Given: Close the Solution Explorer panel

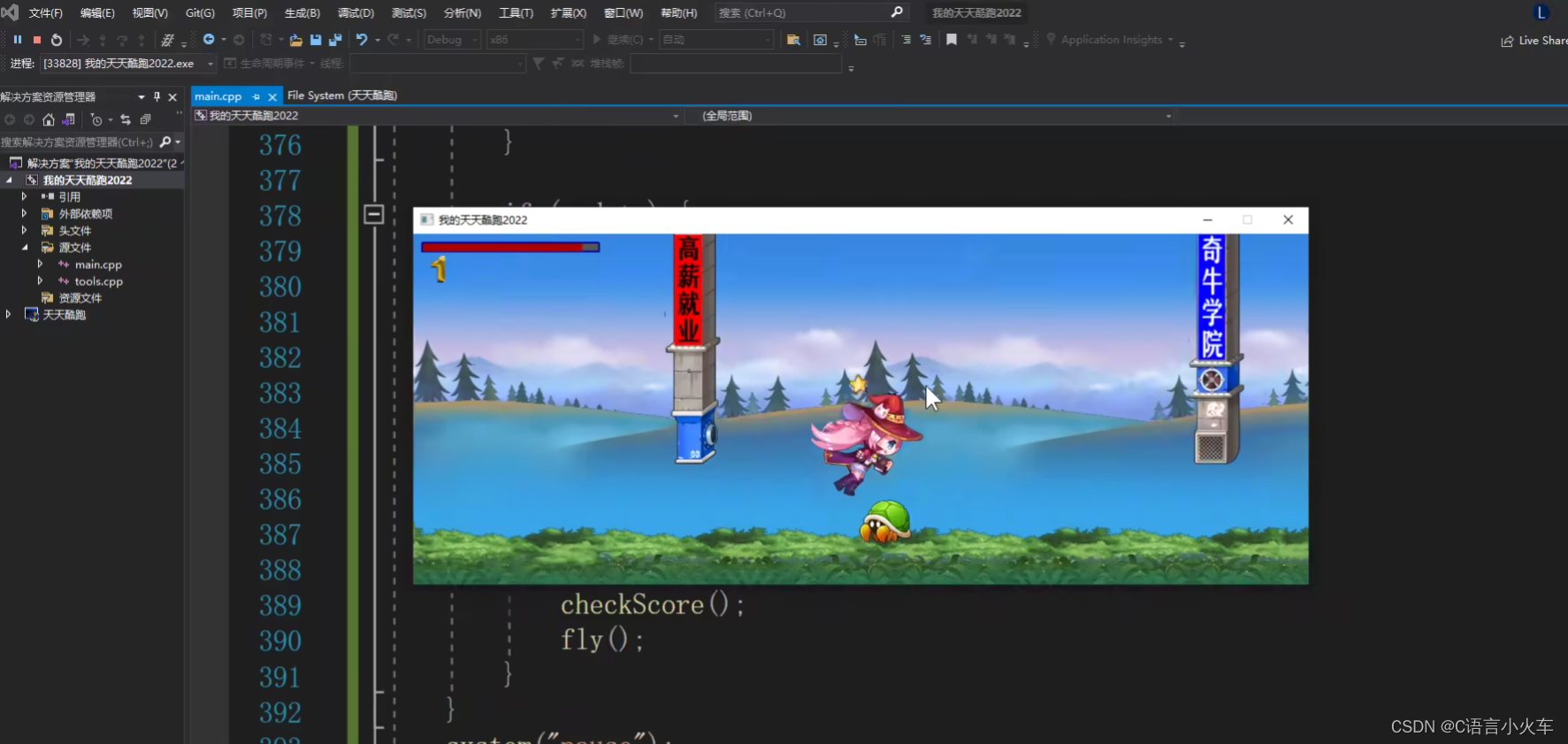Looking at the screenshot, I should coord(172,96).
